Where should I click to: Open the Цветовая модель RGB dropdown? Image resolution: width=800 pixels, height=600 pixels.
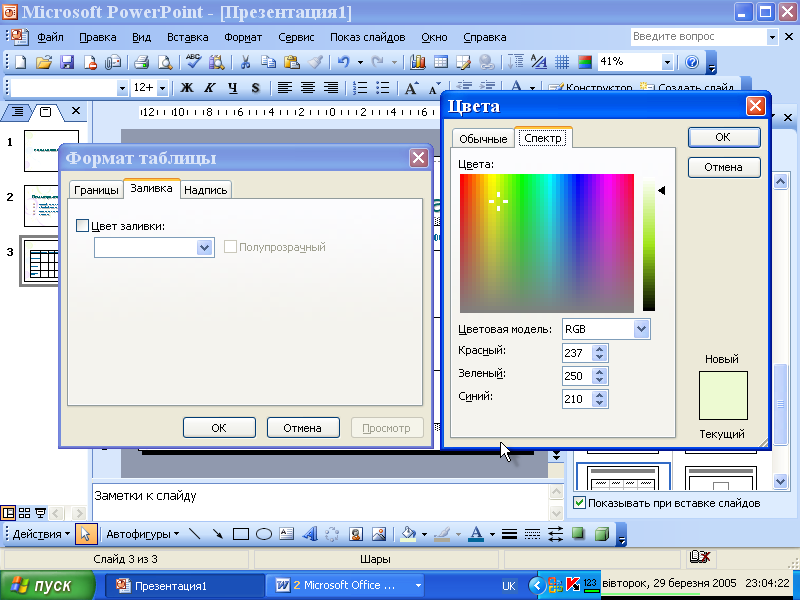tap(641, 329)
